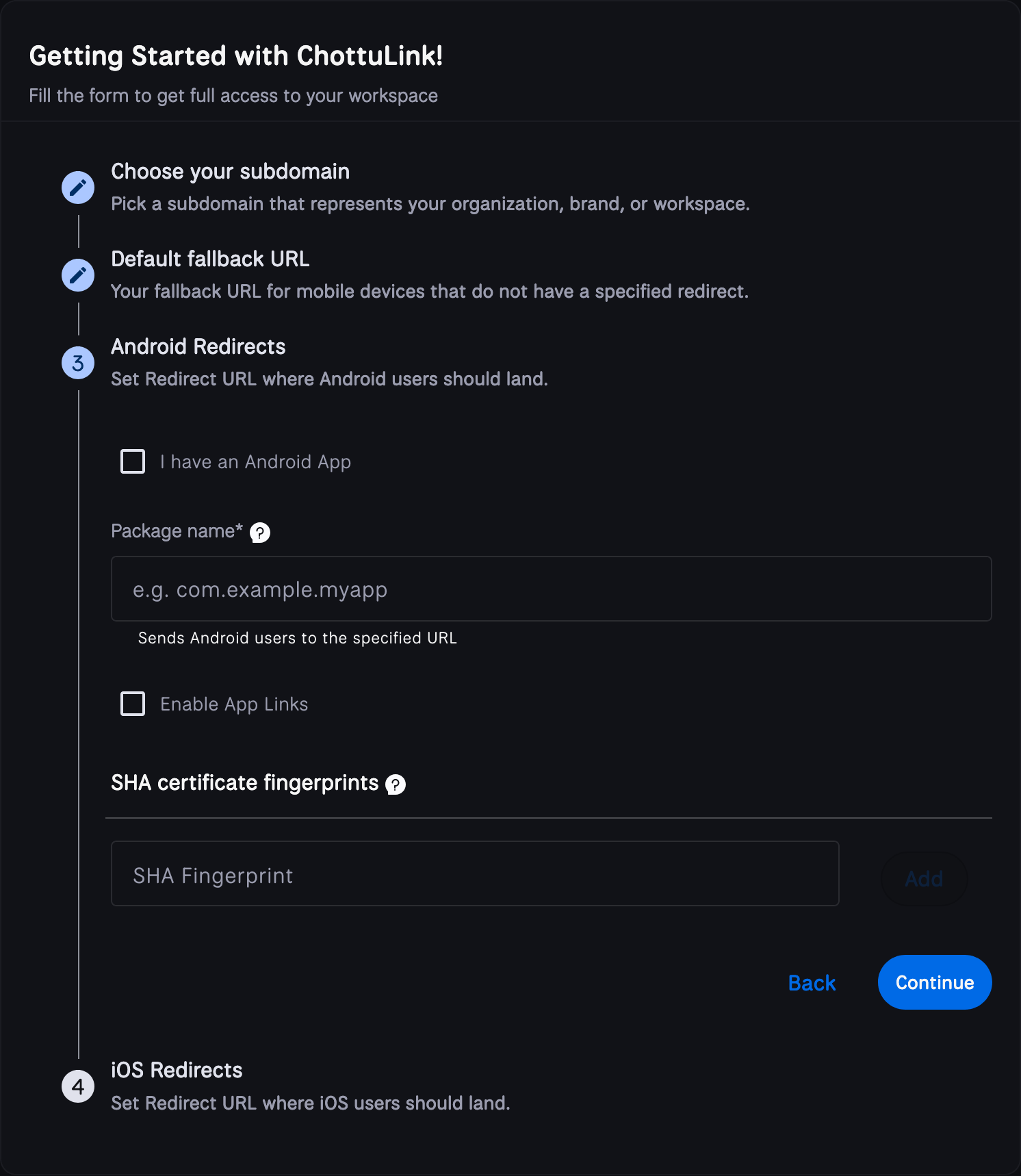This screenshot has height=1176, width=1021.
Task: Click the pencil icon beside Choose your subdomain
Action: 77,187
